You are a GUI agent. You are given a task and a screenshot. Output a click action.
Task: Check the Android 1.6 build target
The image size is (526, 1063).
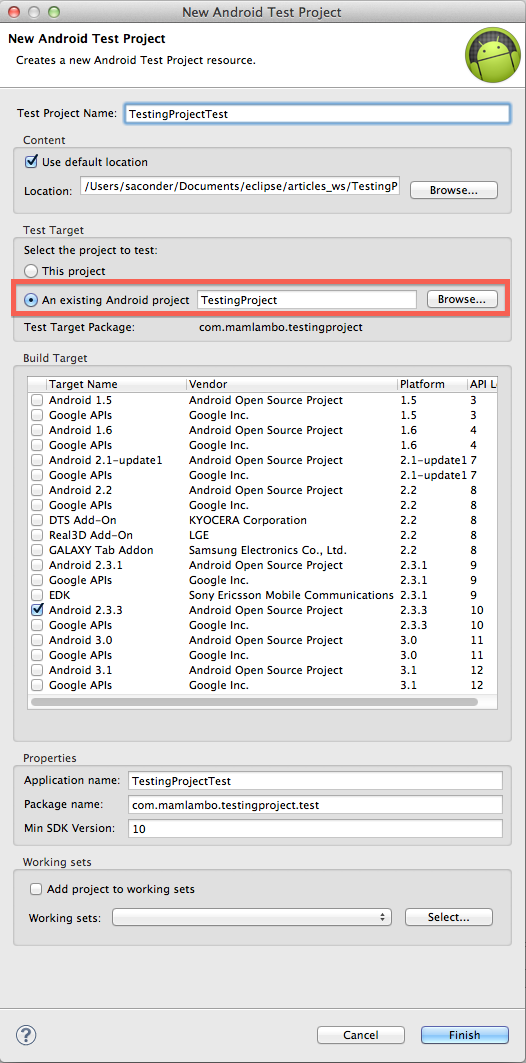[x=37, y=430]
